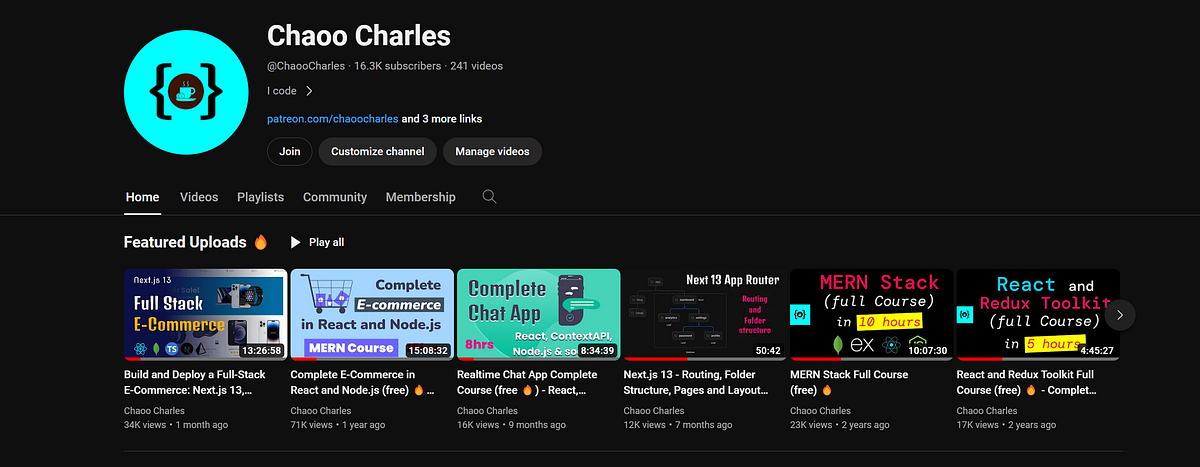Open the Complete E-commerce MERN Course thumbnail
1200x467 pixels.
tap(372, 314)
